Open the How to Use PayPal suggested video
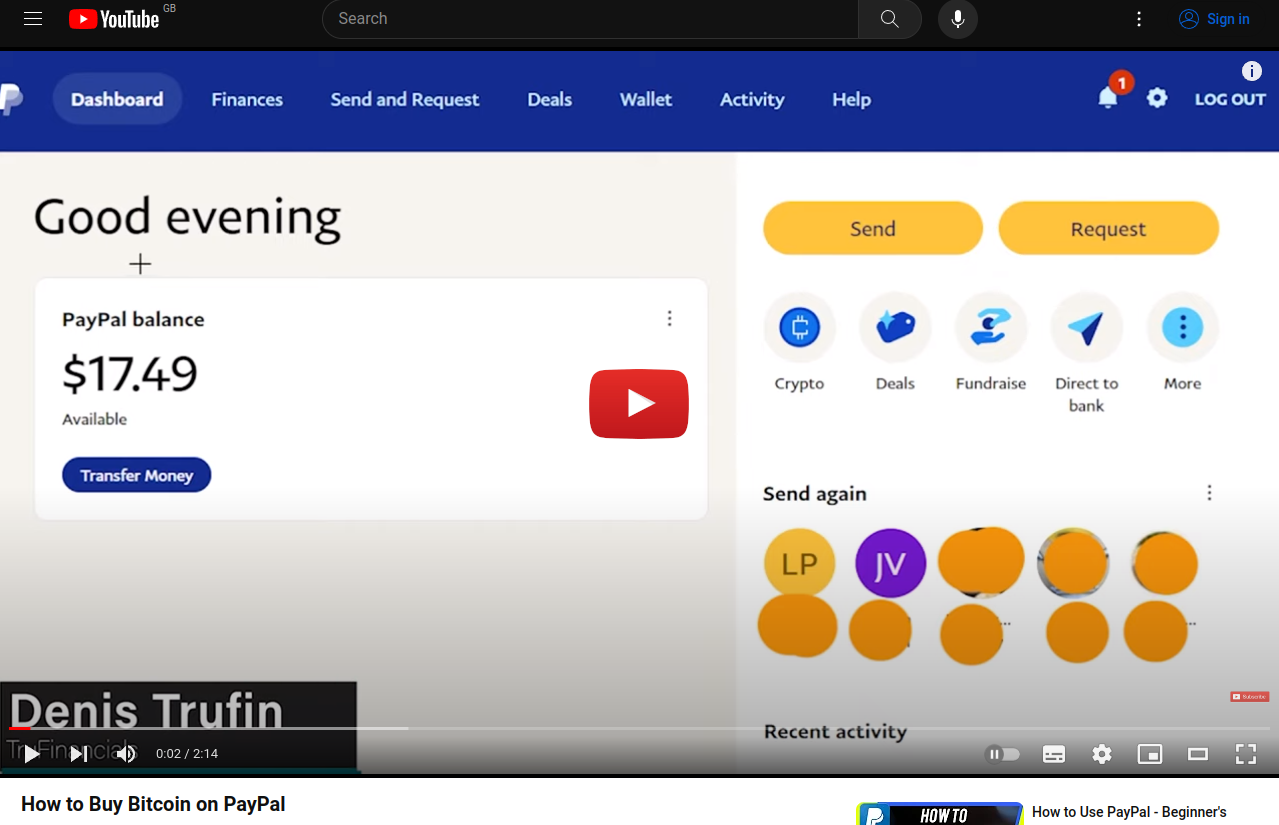 (x=1128, y=812)
